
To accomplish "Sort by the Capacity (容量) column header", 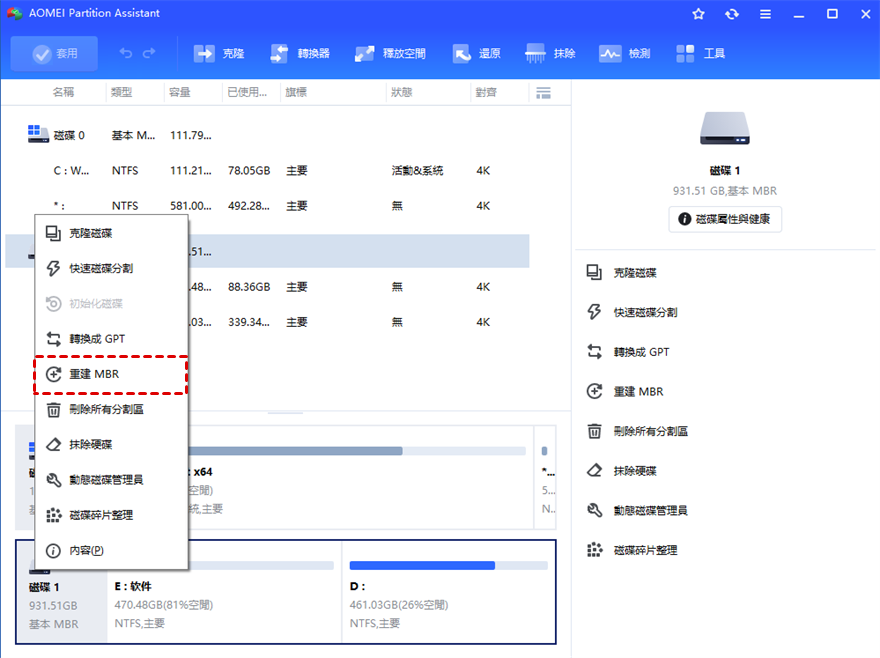I will point(180,92).
